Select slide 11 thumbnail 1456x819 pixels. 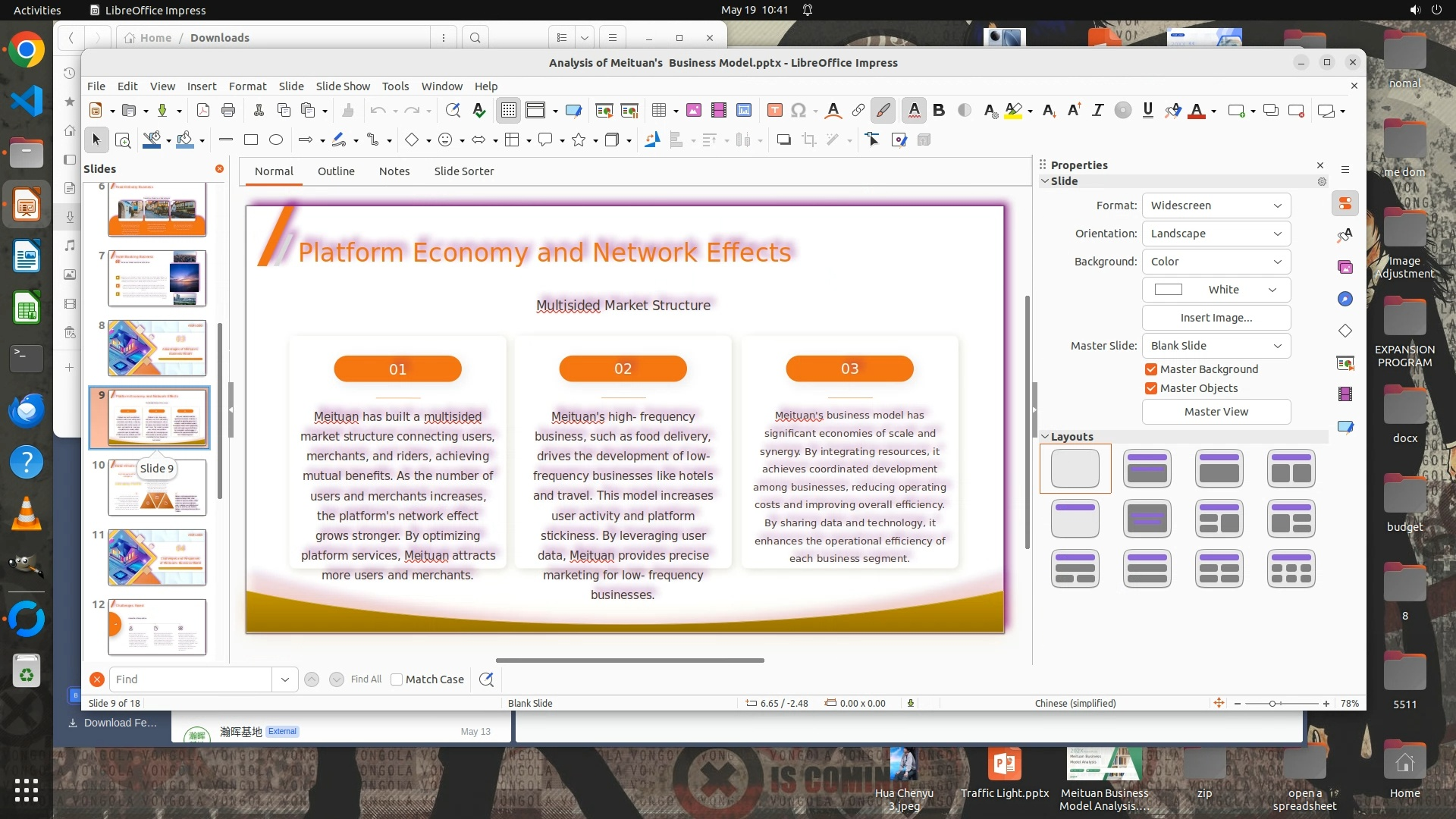[x=157, y=557]
